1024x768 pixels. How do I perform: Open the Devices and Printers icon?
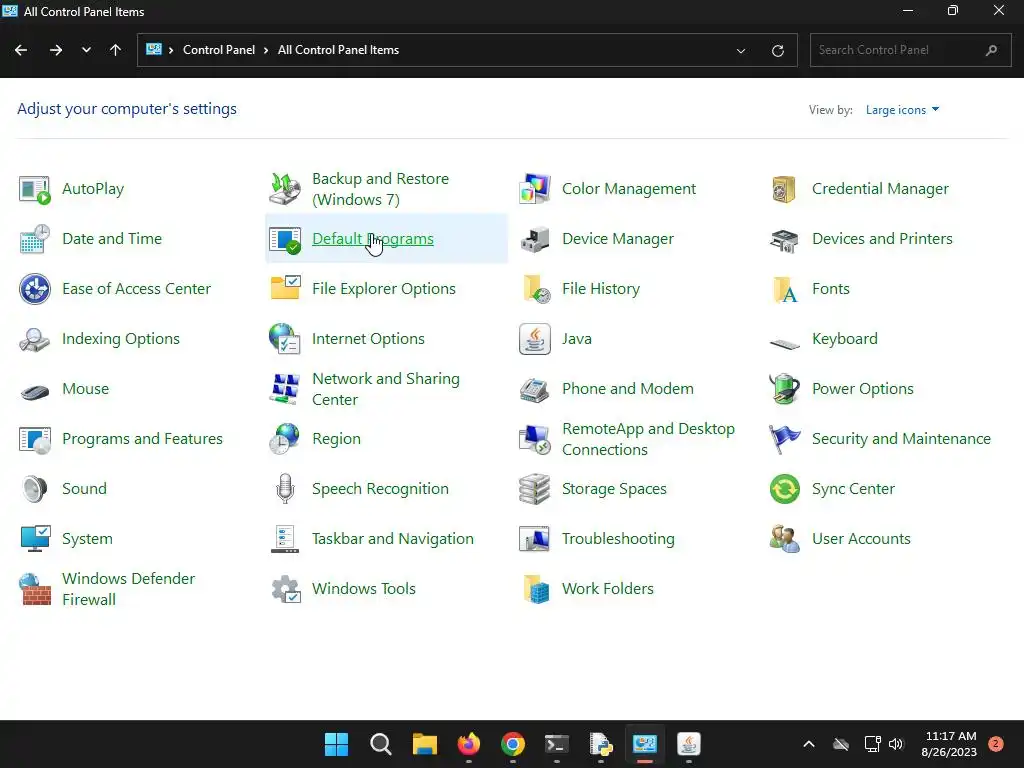tap(784, 240)
